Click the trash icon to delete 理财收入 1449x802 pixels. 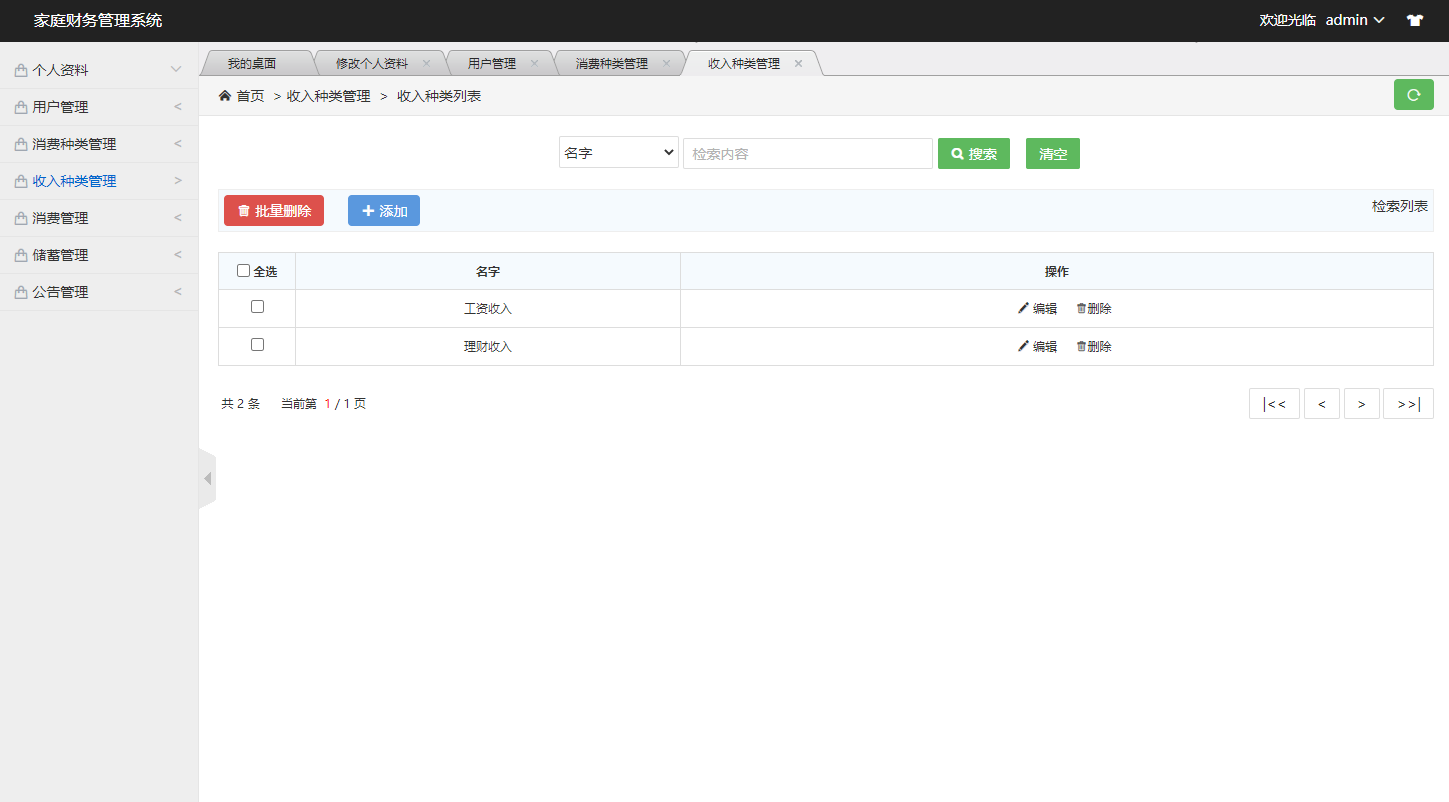[x=1081, y=346]
